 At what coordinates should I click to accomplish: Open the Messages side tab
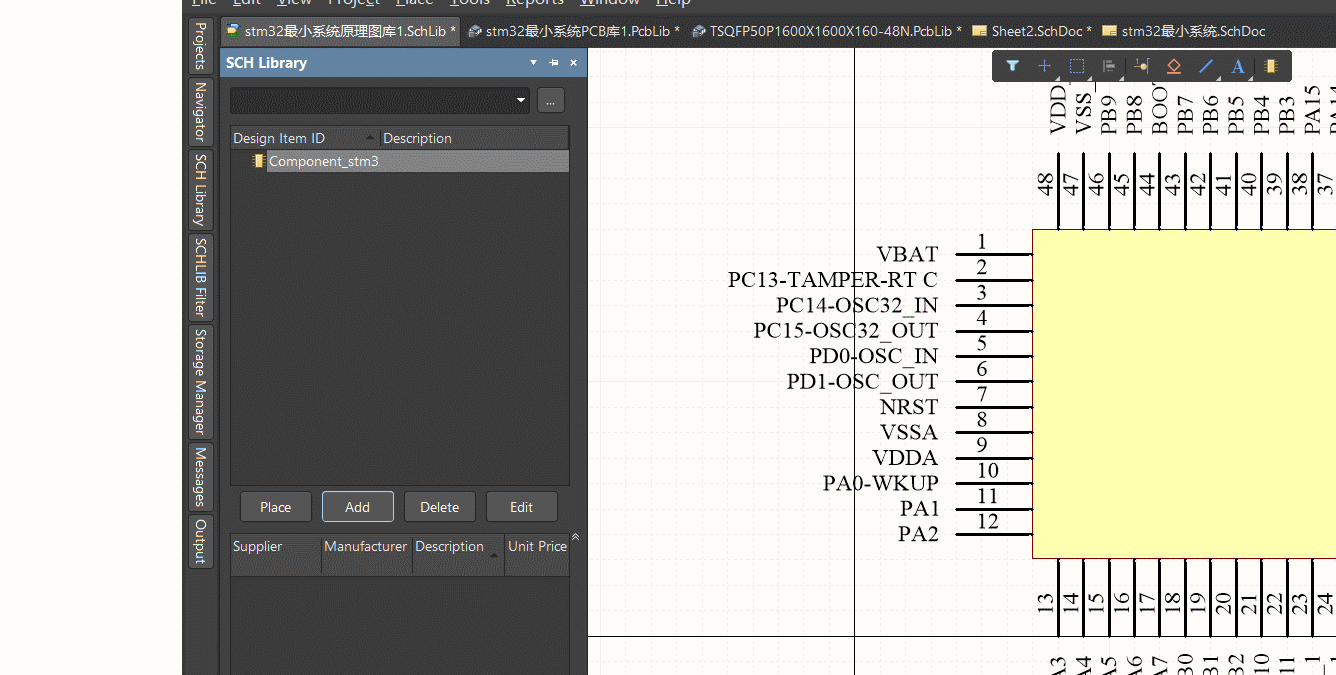200,477
